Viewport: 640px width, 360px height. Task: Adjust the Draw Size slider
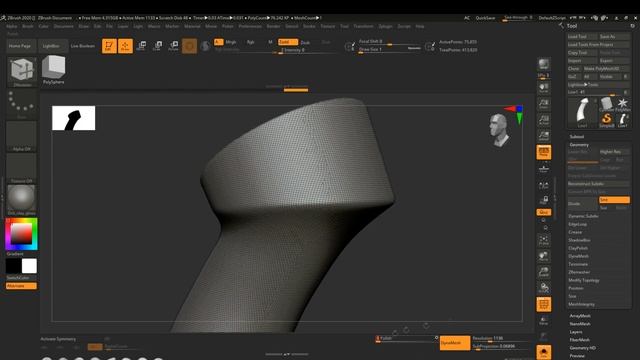[389, 49]
